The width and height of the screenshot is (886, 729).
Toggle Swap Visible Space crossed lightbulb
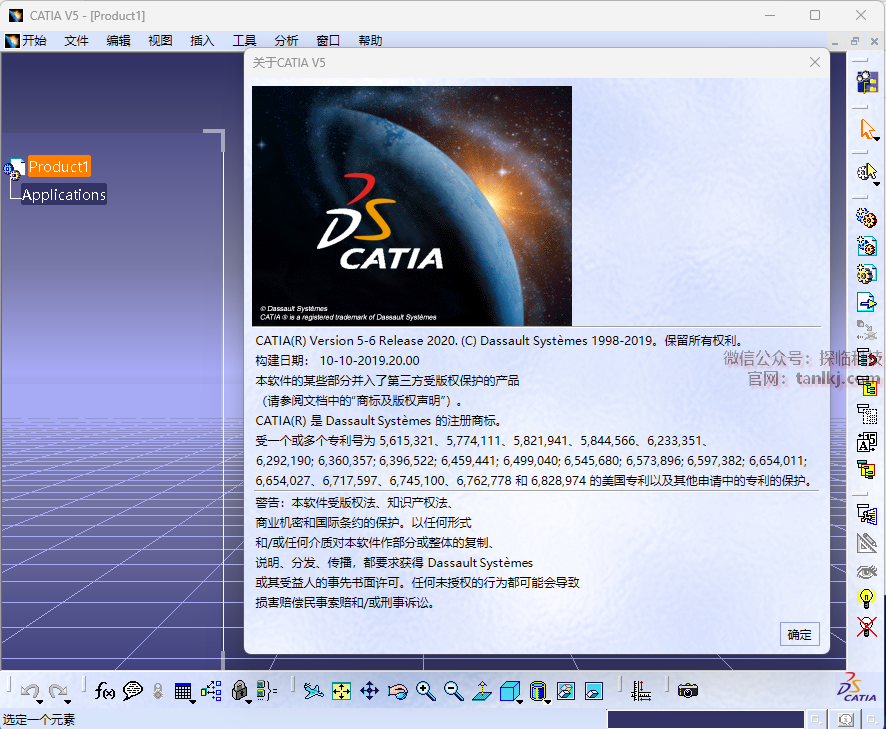click(x=866, y=627)
